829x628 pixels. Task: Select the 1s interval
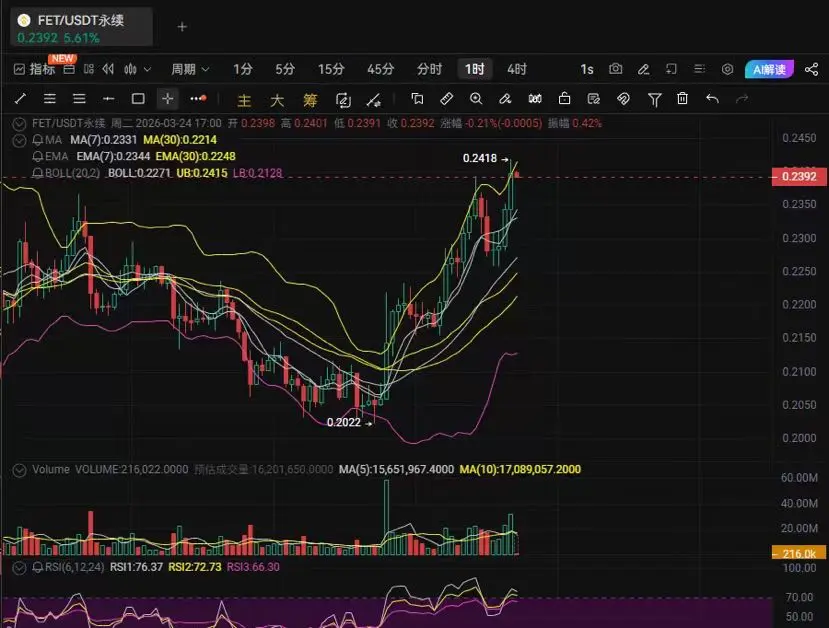click(587, 69)
